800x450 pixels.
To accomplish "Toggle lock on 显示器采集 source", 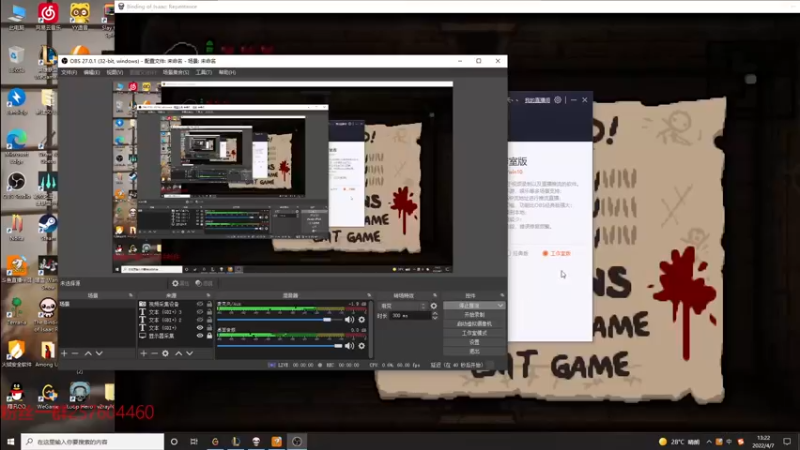I will [x=209, y=336].
